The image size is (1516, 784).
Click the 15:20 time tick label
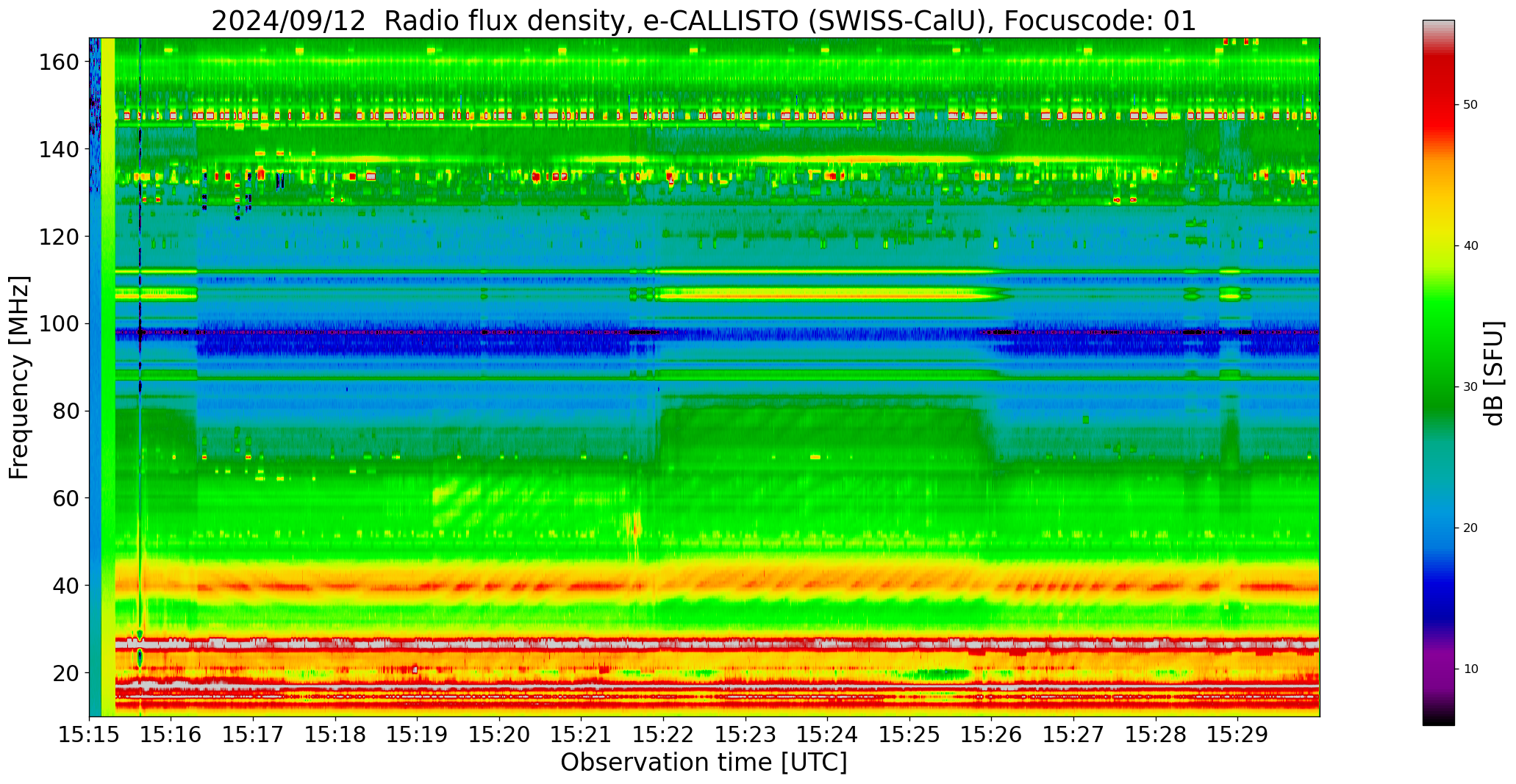click(499, 733)
